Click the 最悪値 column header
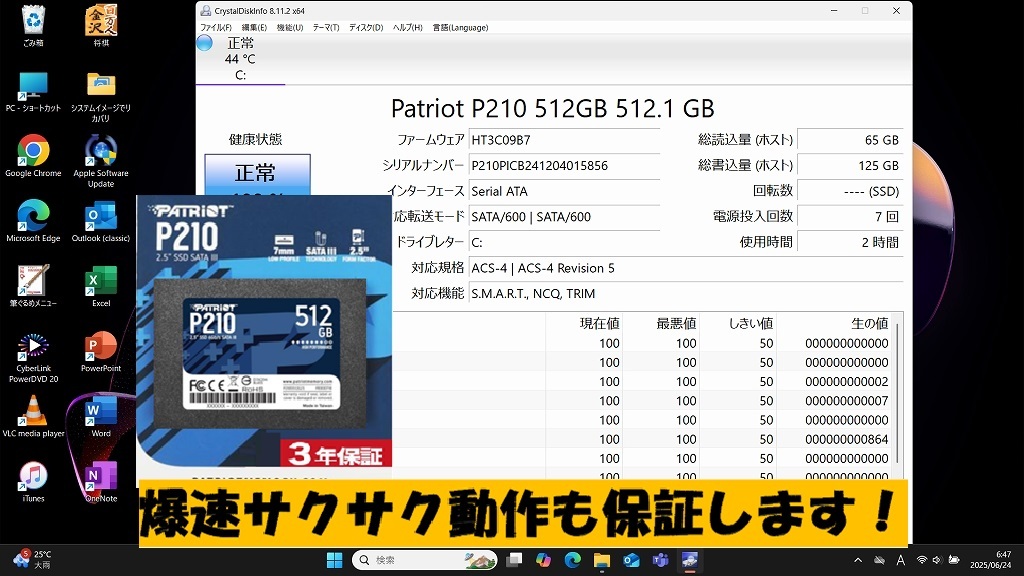Image resolution: width=1024 pixels, height=576 pixels. coord(660,323)
